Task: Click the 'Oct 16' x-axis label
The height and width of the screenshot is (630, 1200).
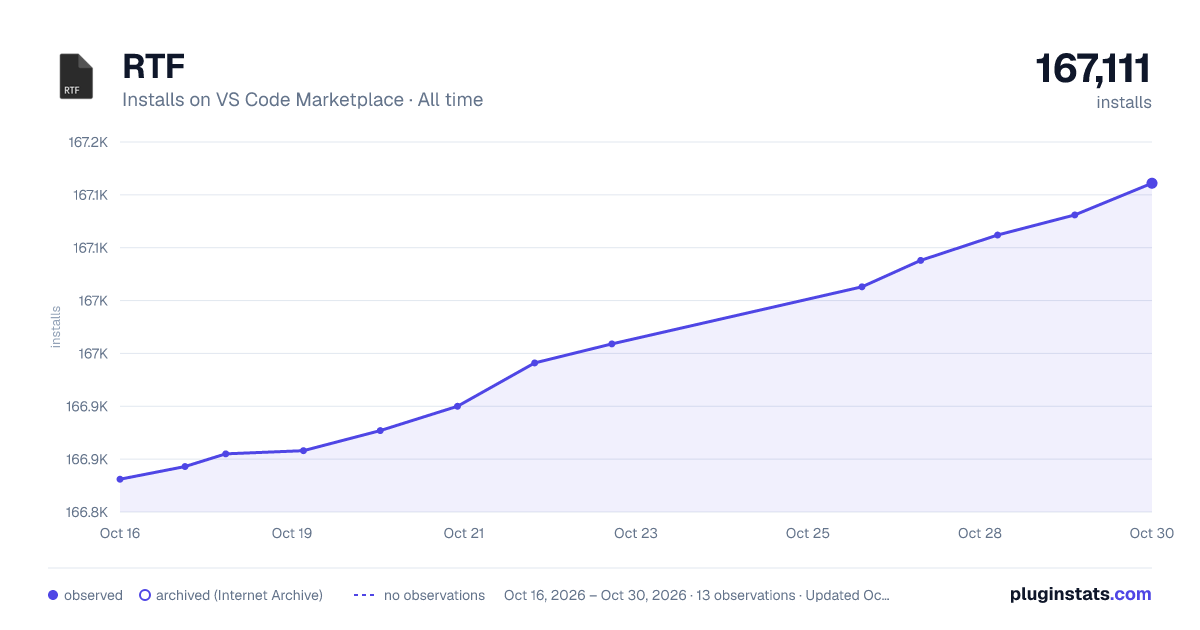Action: [120, 533]
